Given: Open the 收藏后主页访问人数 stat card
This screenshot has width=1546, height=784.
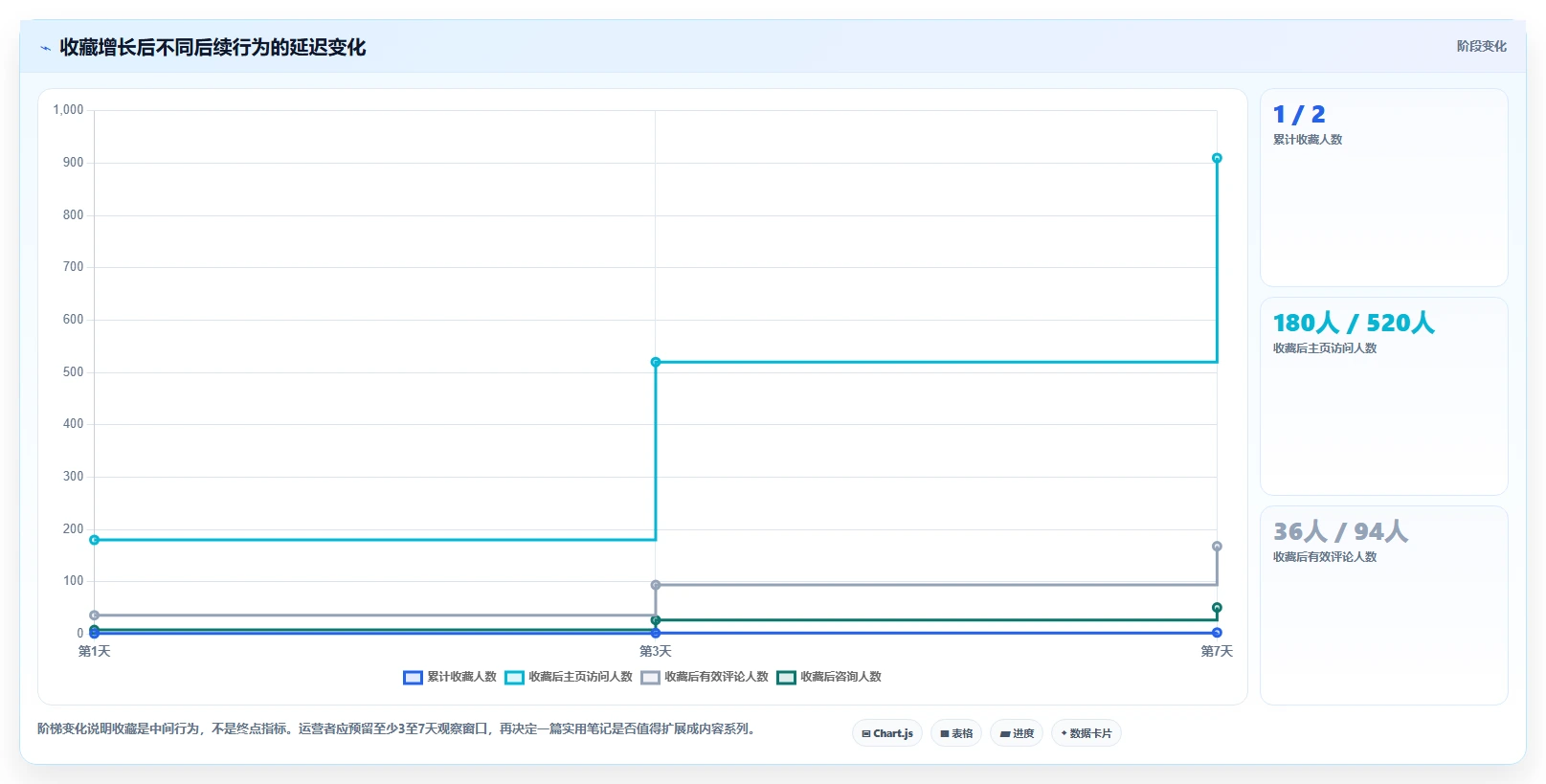Looking at the screenshot, I should [x=1384, y=396].
